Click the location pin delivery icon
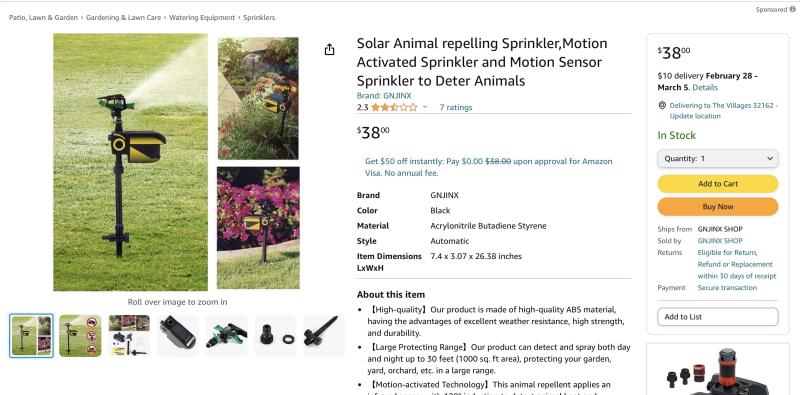 [x=662, y=105]
